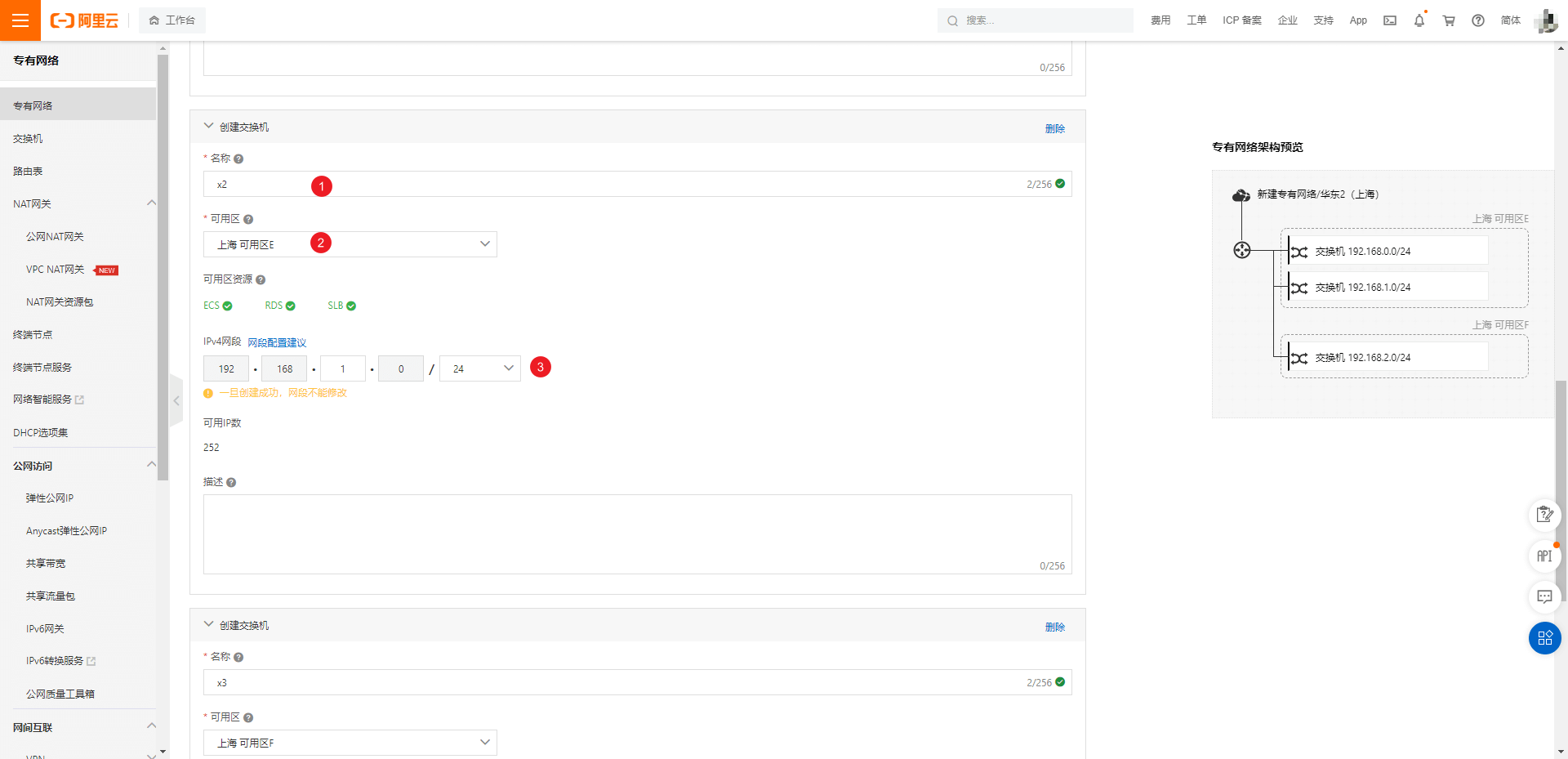Image resolution: width=1568 pixels, height=759 pixels.
Task: Collapse the 公网访问 sidebar group
Action: pos(151,465)
